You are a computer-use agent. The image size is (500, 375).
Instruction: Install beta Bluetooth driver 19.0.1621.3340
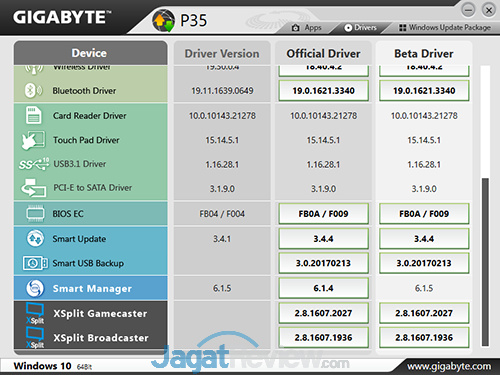click(424, 91)
